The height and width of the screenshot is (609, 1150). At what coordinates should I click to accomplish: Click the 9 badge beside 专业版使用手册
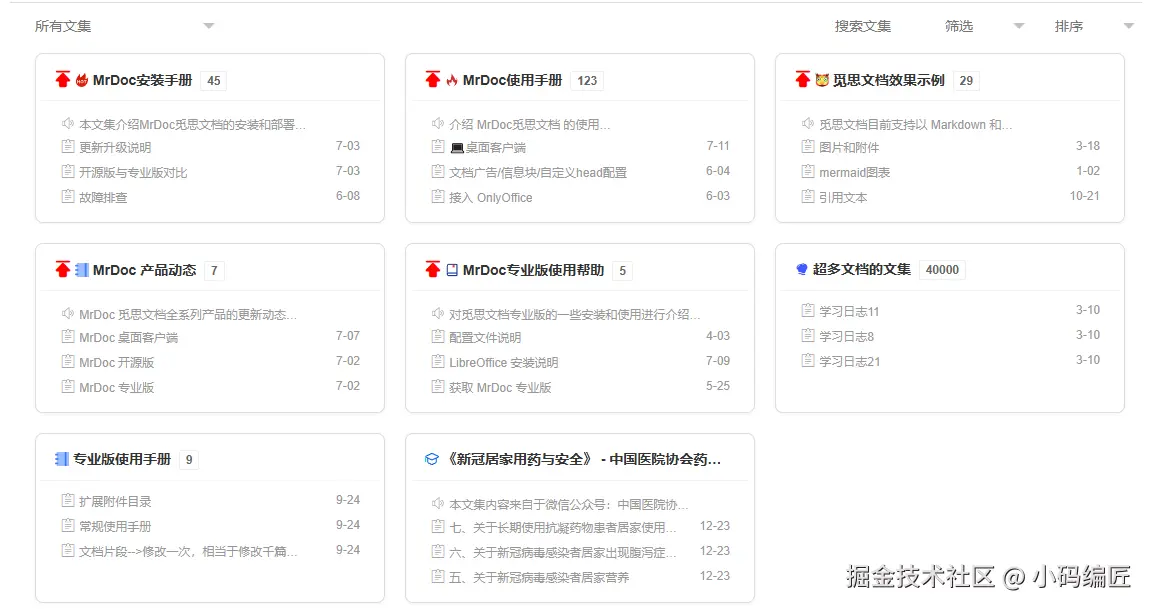pos(188,460)
